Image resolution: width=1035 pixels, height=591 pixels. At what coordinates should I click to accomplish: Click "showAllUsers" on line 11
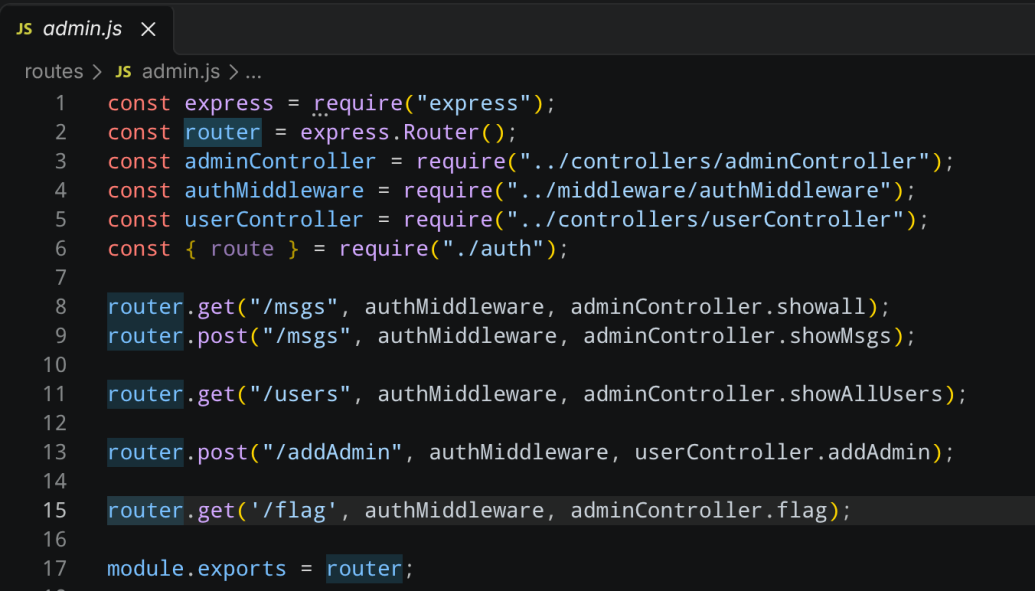(866, 394)
